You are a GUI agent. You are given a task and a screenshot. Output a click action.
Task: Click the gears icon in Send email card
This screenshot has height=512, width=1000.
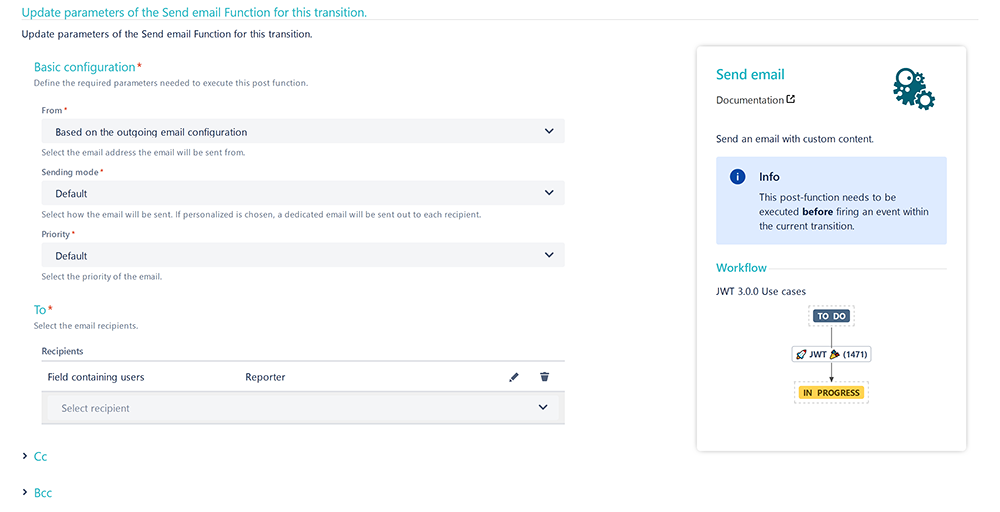click(x=913, y=89)
